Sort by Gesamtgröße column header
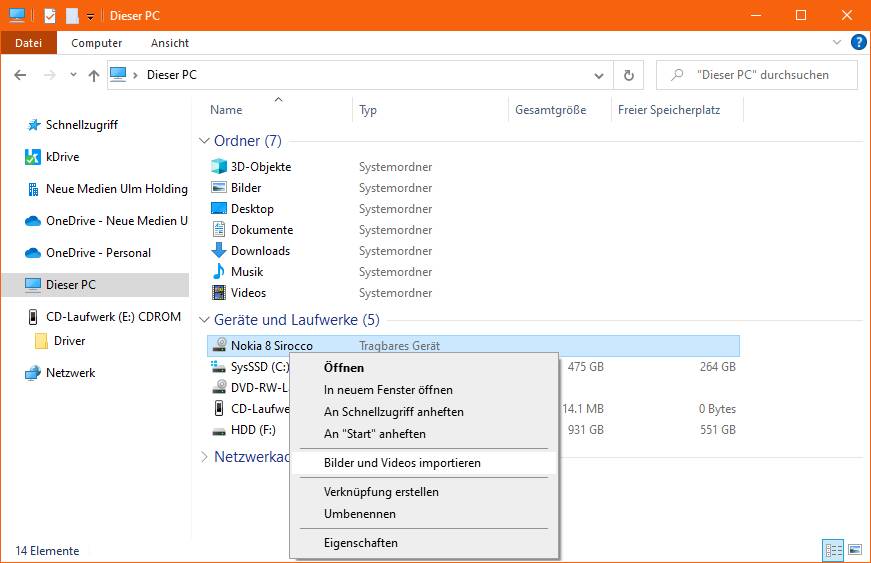The width and height of the screenshot is (871, 563). coord(550,110)
